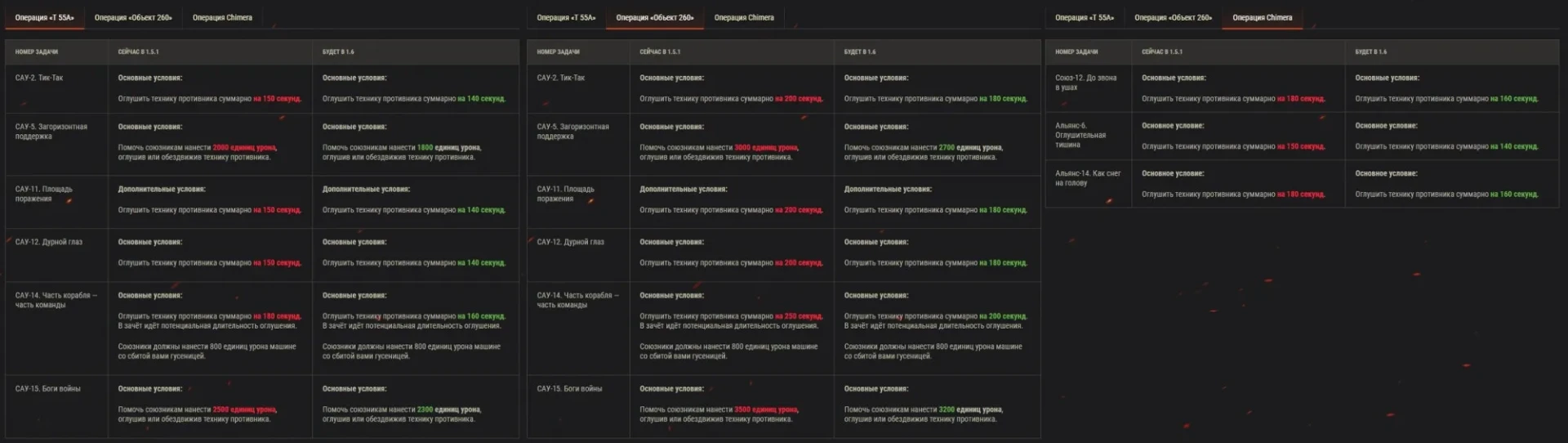Click the «Альянс-6. Оглушительная тишина» task row
1568x443 pixels.
point(1080,135)
